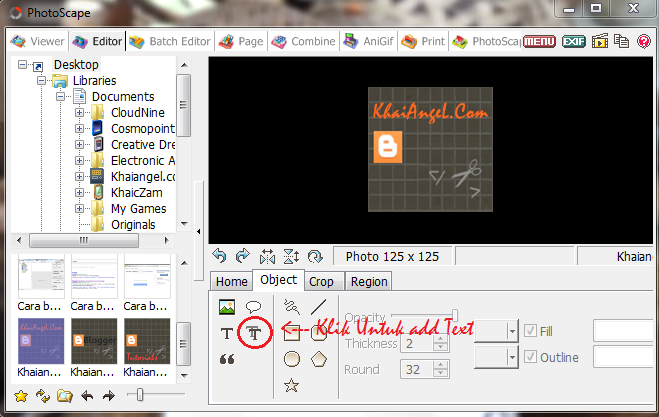Image resolution: width=659 pixels, height=417 pixels.
Task: Switch to the Viewer tab
Action: [38, 41]
